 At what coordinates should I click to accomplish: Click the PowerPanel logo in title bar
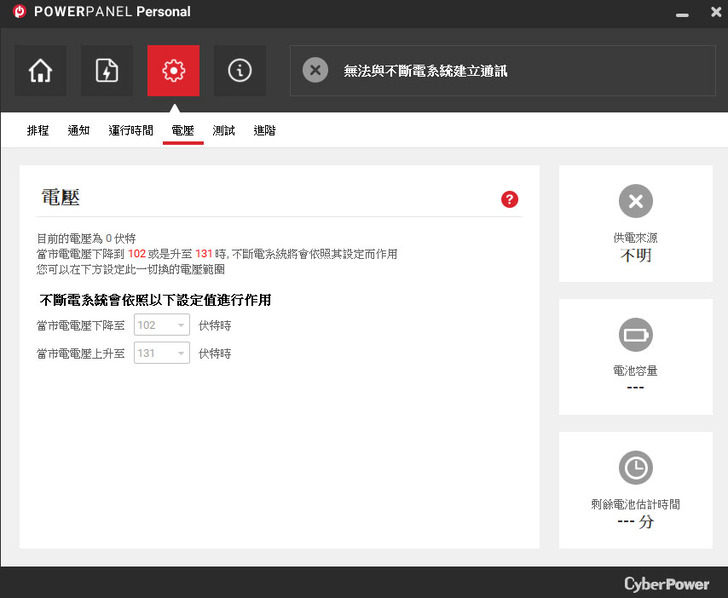tap(18, 12)
